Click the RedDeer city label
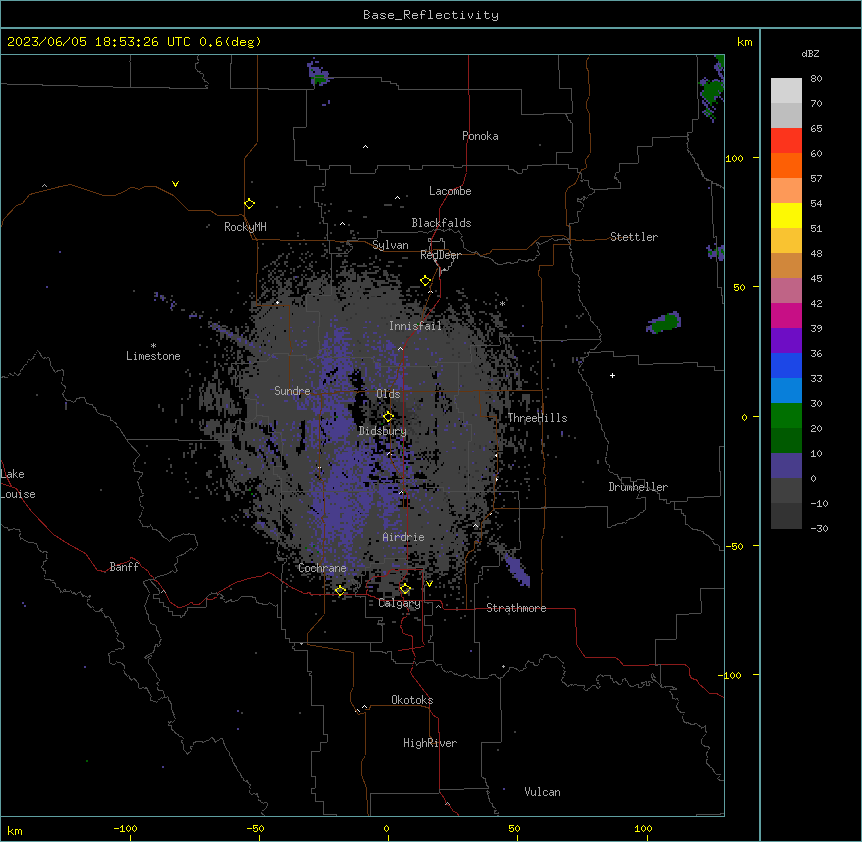This screenshot has height=842, width=862. click(440, 255)
